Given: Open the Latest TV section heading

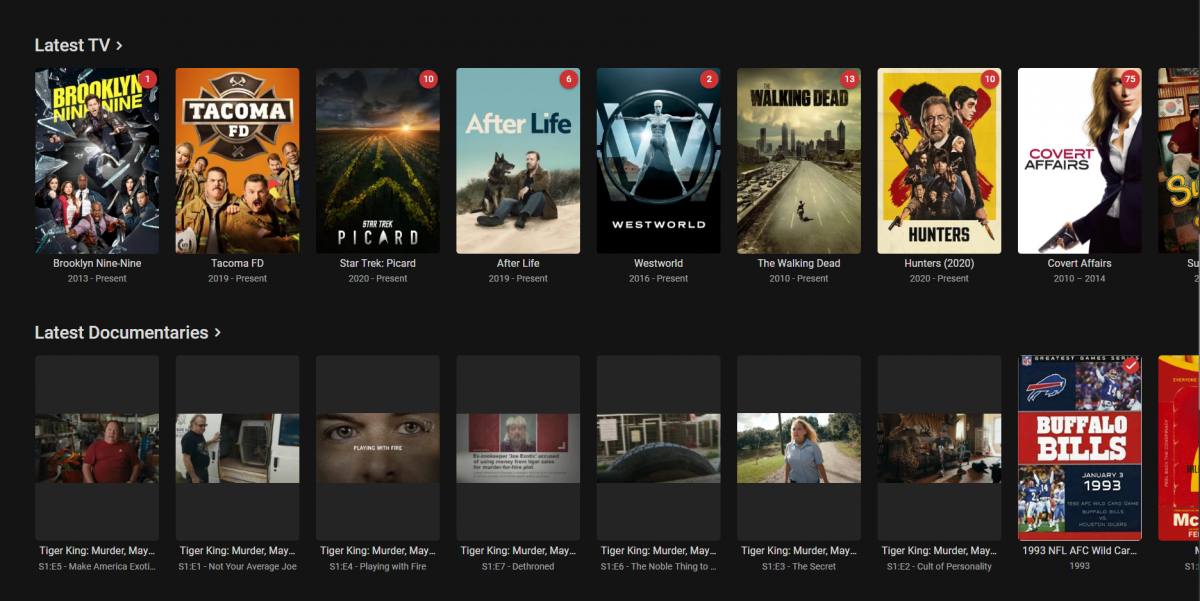Looking at the screenshot, I should pyautogui.click(x=72, y=45).
